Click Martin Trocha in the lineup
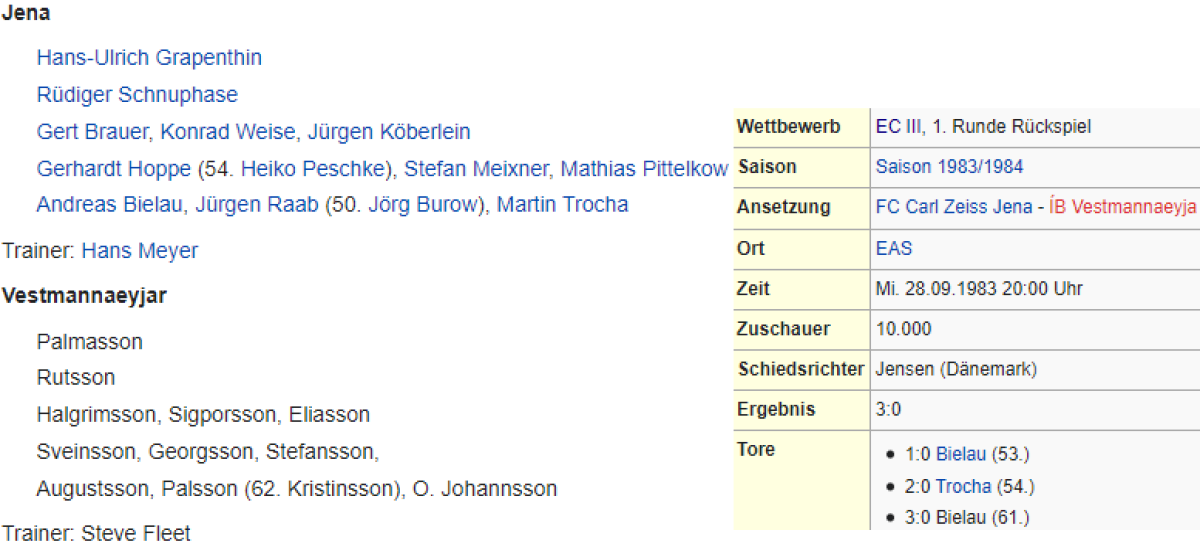Viewport: 1200px width, 547px height. 562,205
